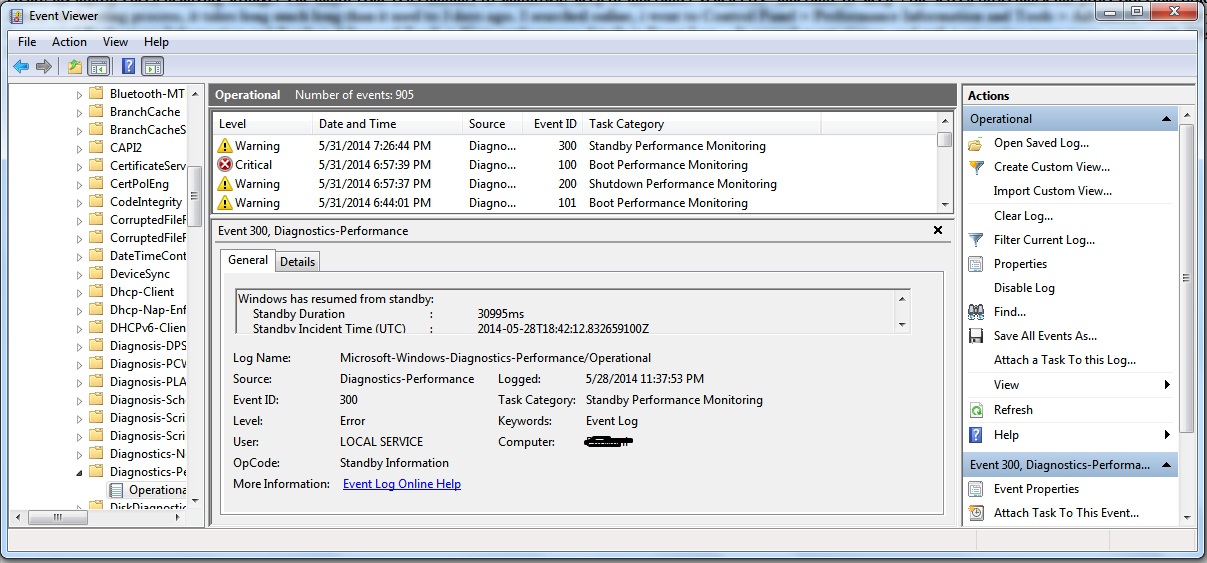Screen dimensions: 1207x563
Task: Click the description text box scroll down arrow
Action: pos(903,325)
